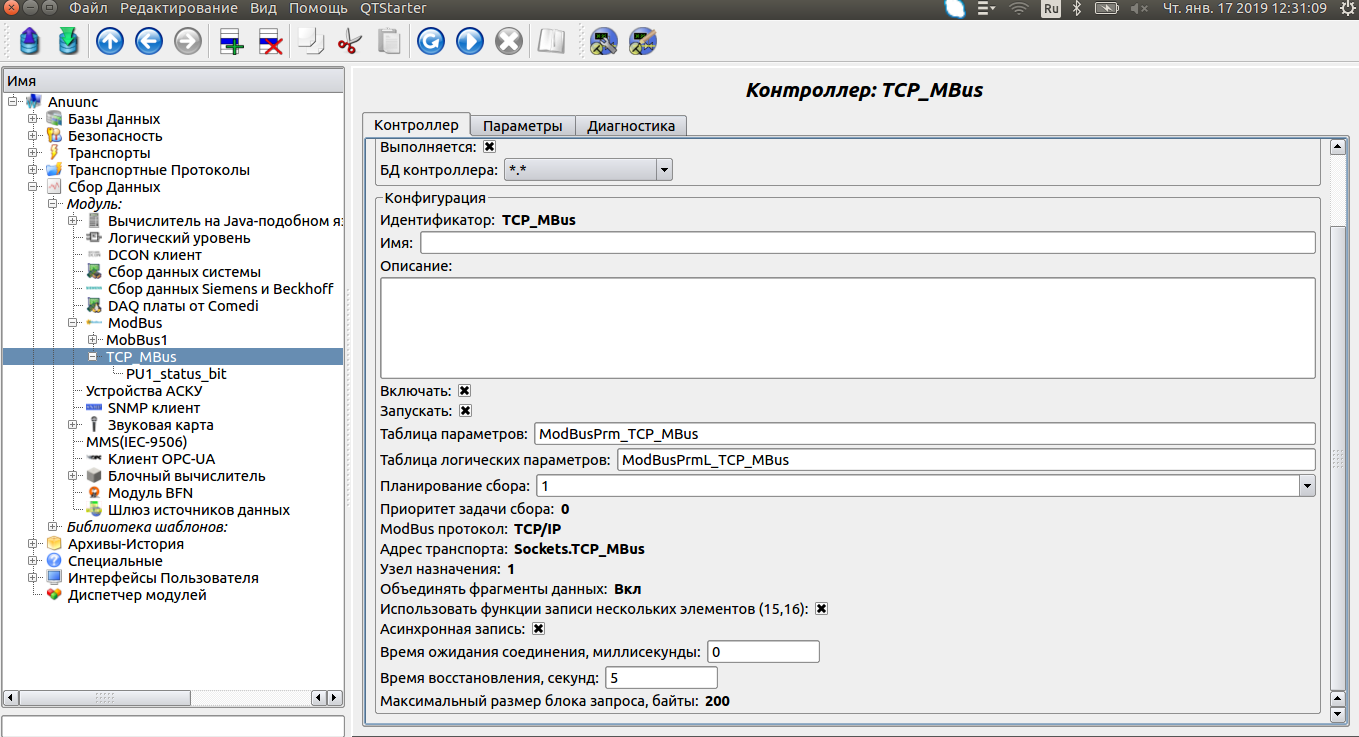Expand the "Архивы-История" tree node
The width and height of the screenshot is (1359, 737).
32,544
